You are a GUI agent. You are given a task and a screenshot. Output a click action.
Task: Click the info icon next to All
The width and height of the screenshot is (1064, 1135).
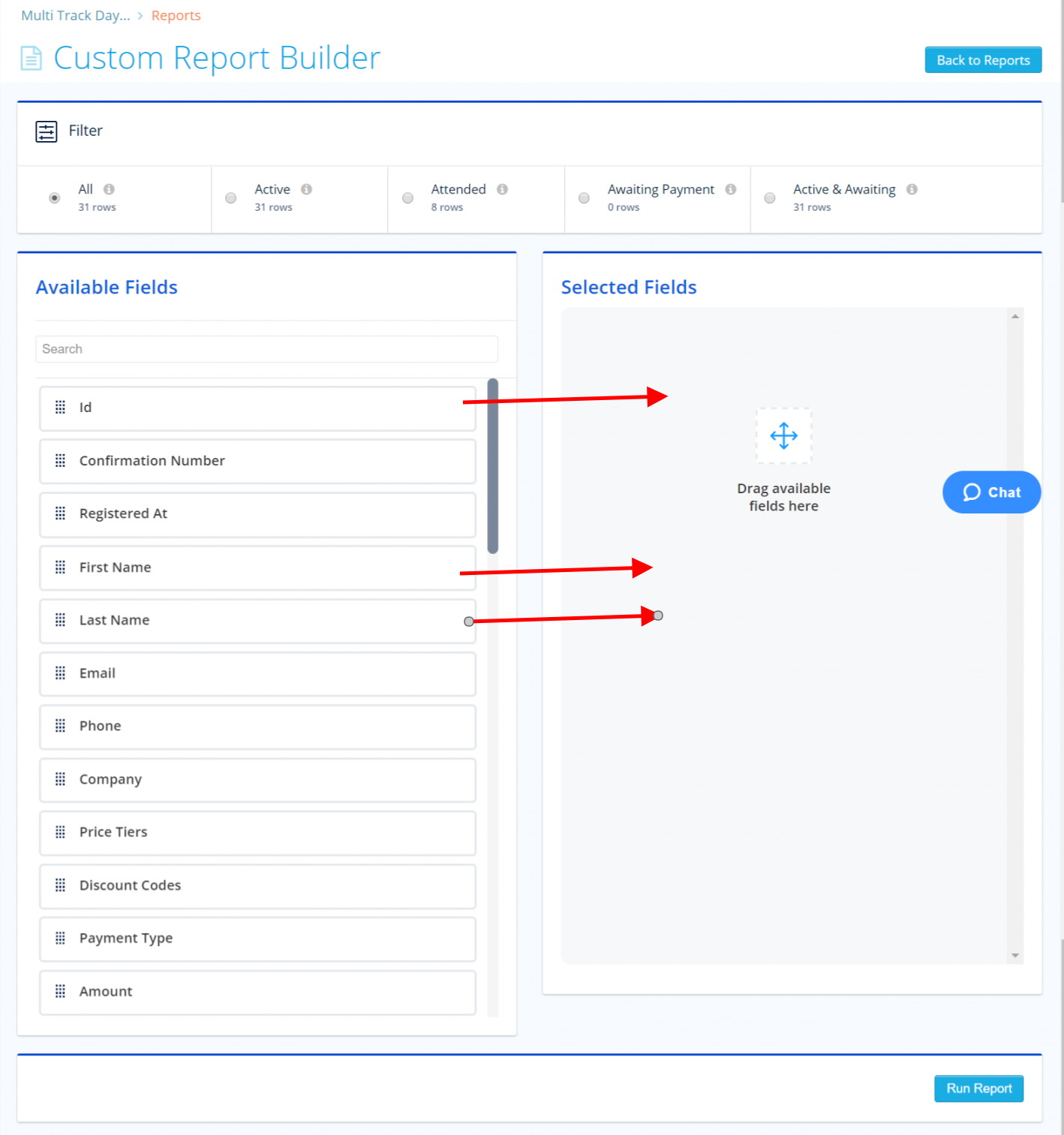click(110, 189)
